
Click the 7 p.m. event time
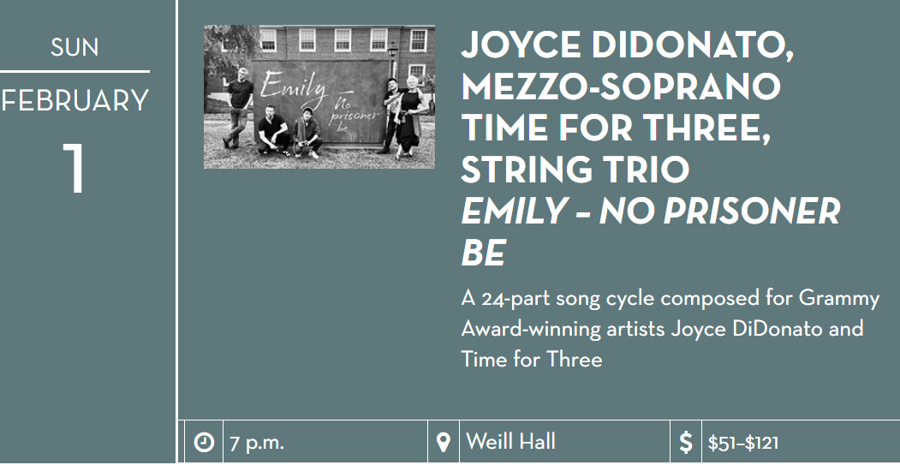(258, 442)
